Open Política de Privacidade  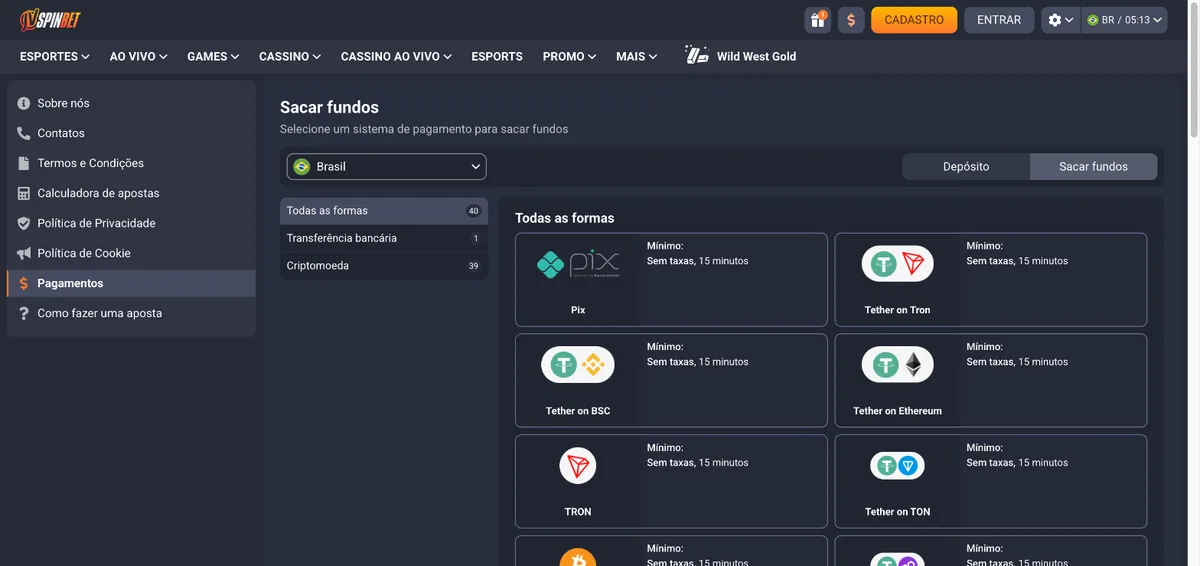[x=131, y=223]
